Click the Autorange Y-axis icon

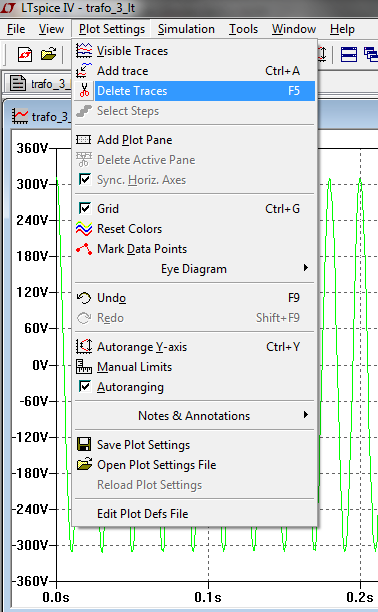(84, 346)
